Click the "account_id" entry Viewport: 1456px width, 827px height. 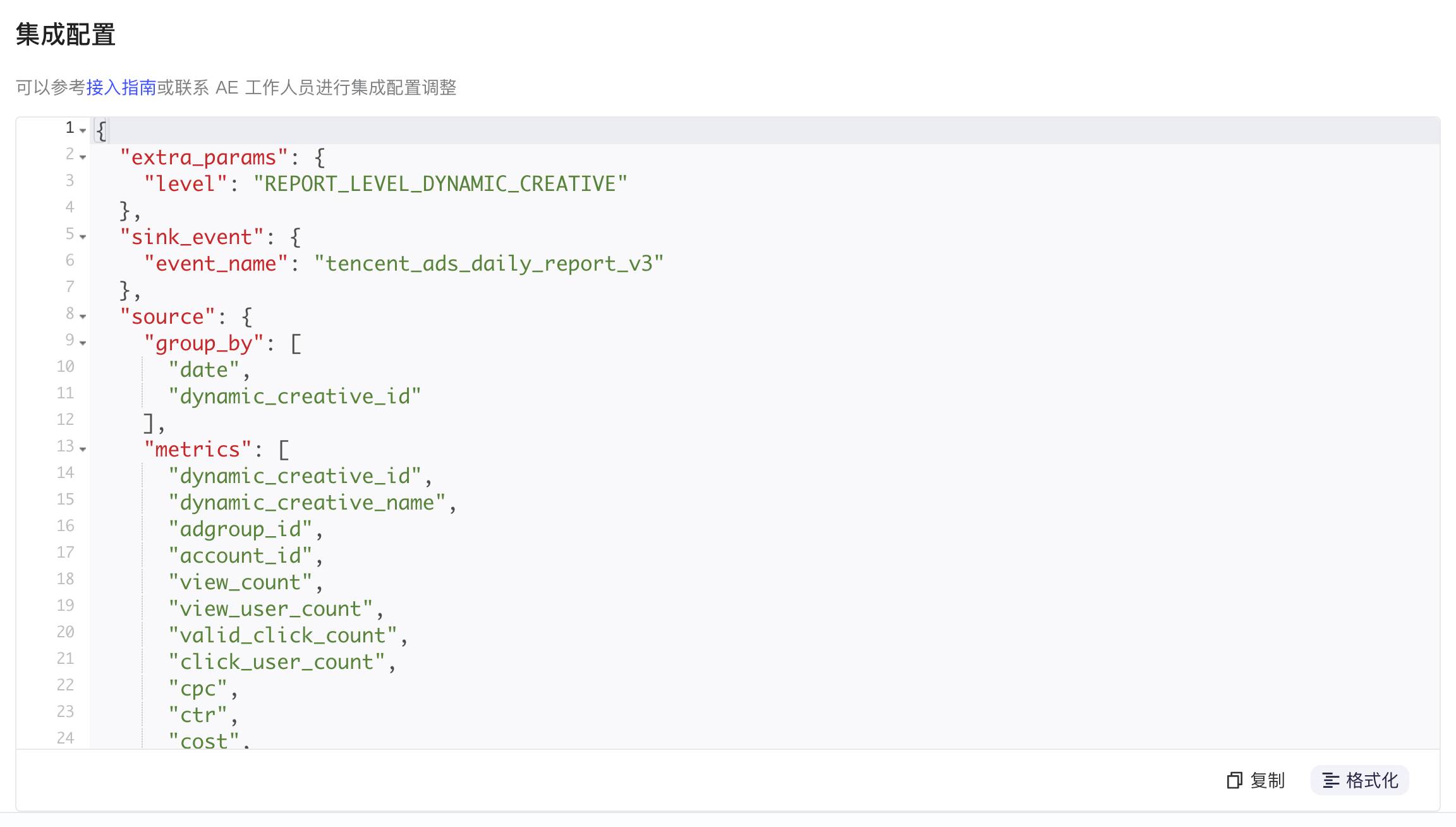pyautogui.click(x=240, y=555)
